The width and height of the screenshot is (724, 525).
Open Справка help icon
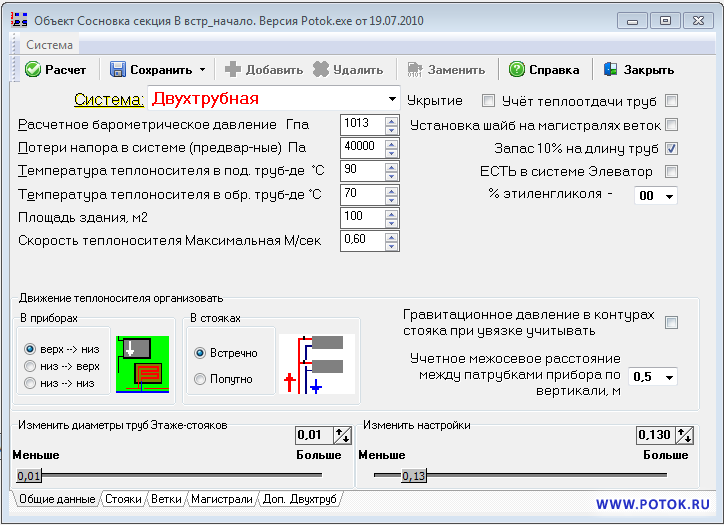click(516, 70)
